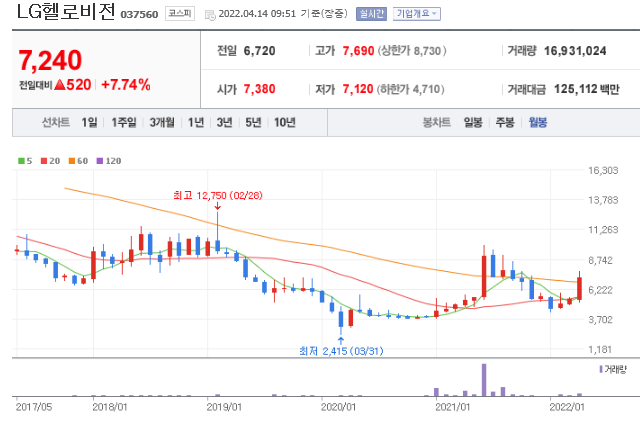
Task: Click the 전일 value 6,720
Action: click(x=259, y=51)
